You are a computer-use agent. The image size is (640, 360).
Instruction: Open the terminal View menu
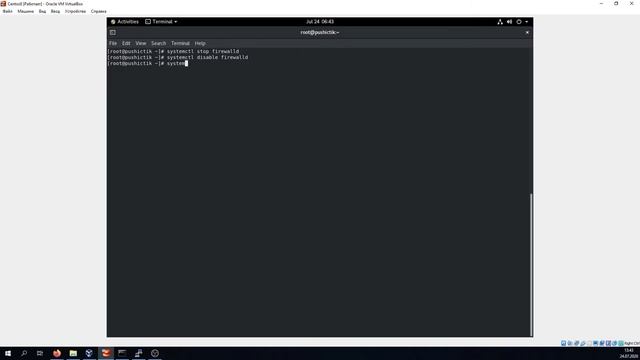(x=141, y=43)
